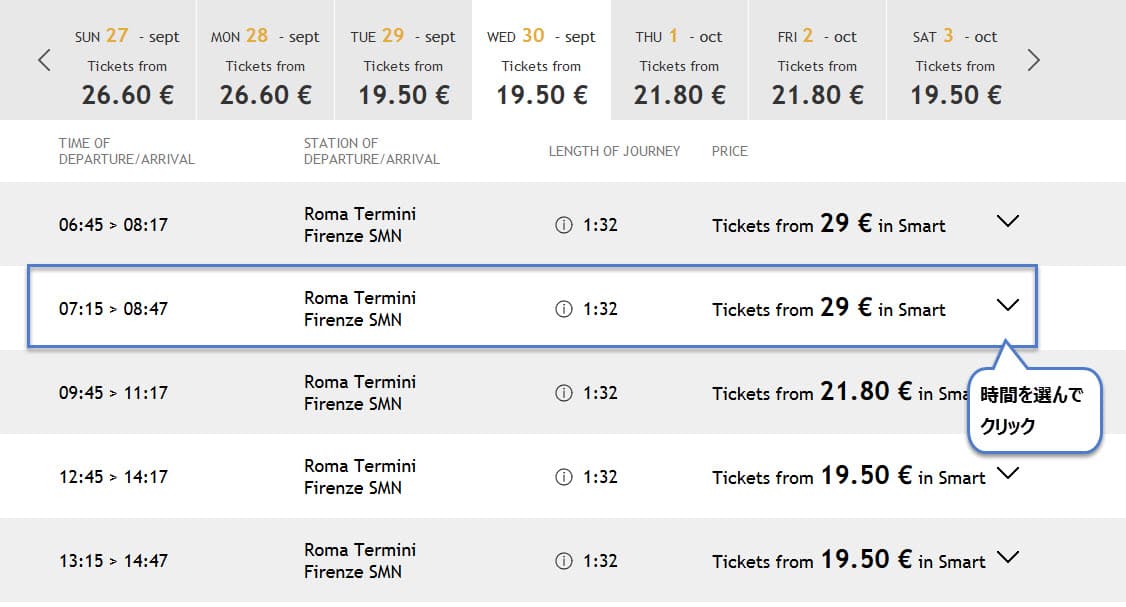Select the SAT 3 oct date tab

pyautogui.click(x=955, y=60)
